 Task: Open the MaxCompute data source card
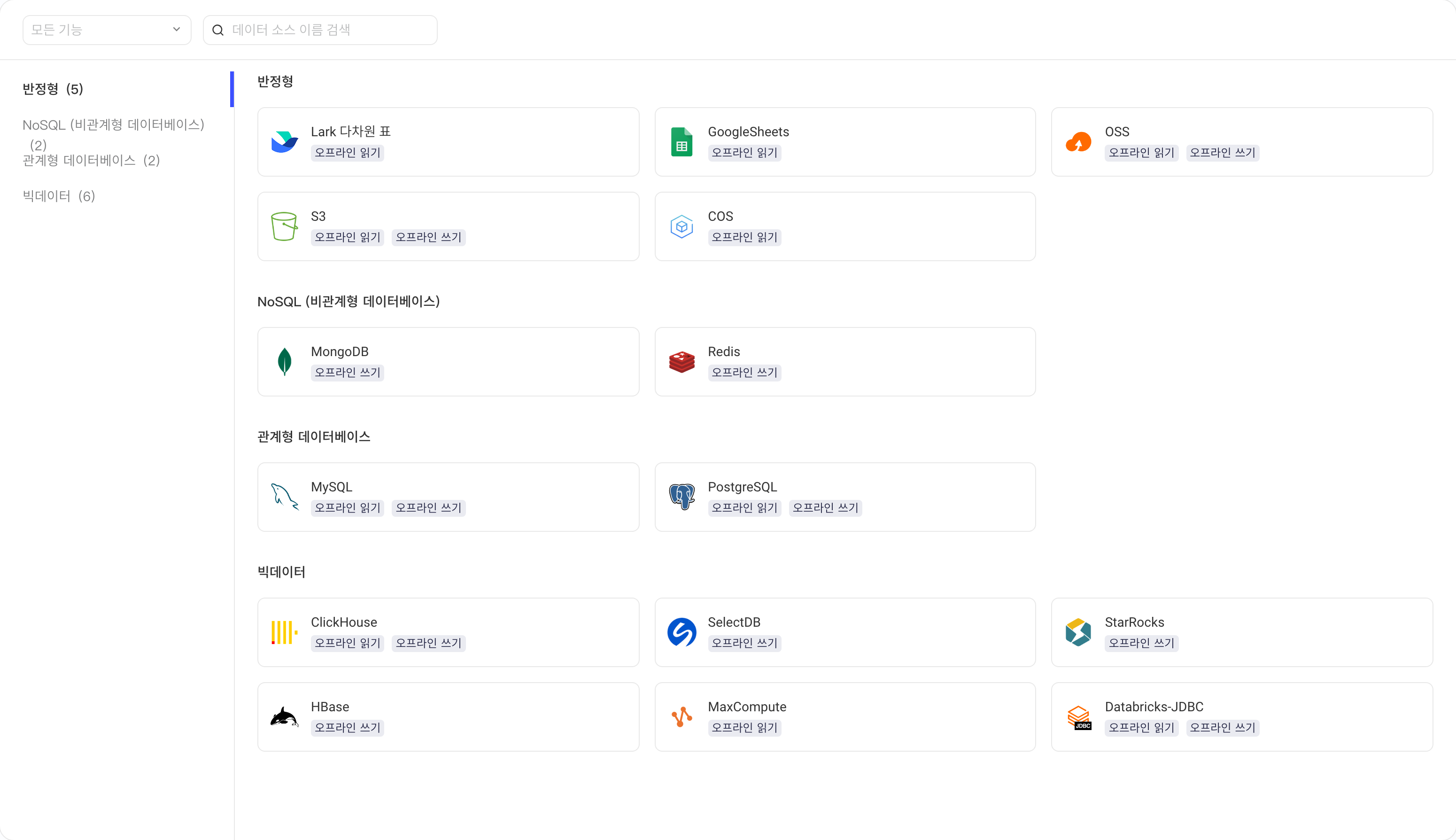pos(845,716)
